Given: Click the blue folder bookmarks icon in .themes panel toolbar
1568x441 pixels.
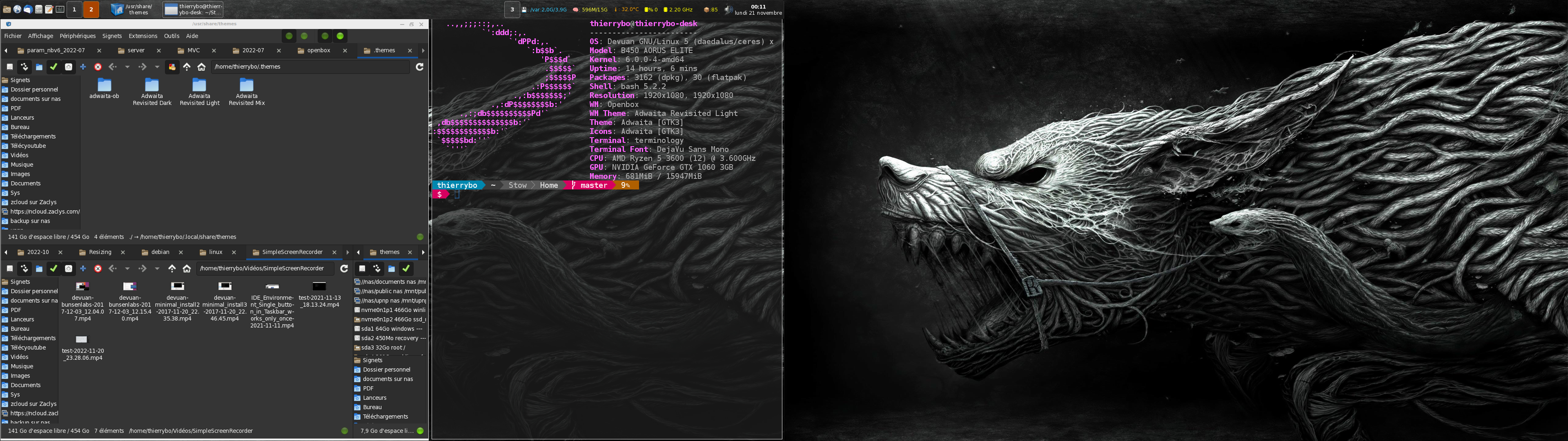Looking at the screenshot, I should [39, 67].
